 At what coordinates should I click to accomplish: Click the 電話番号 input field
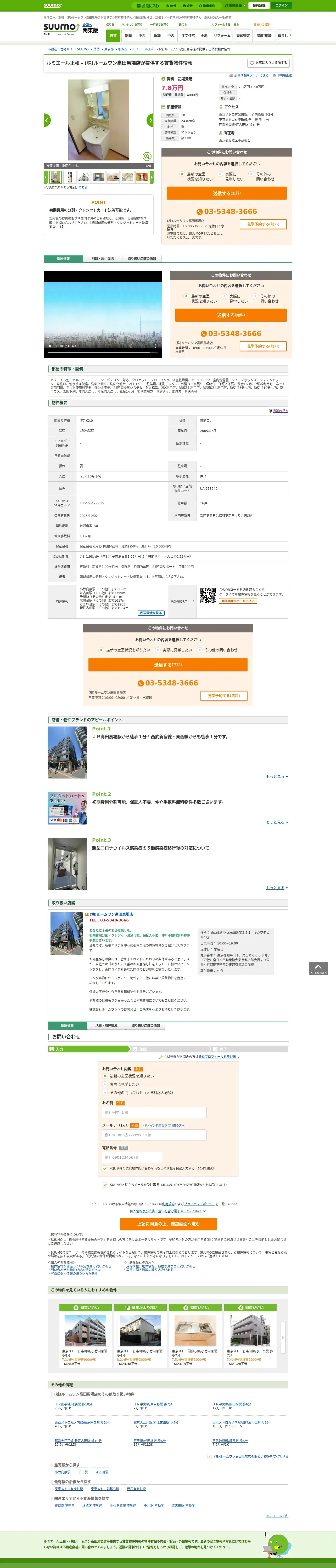coord(132,1157)
